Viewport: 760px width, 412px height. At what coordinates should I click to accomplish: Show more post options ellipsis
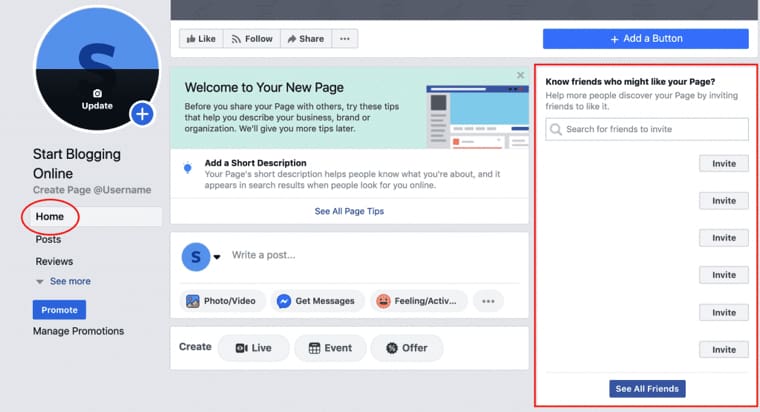click(x=488, y=301)
